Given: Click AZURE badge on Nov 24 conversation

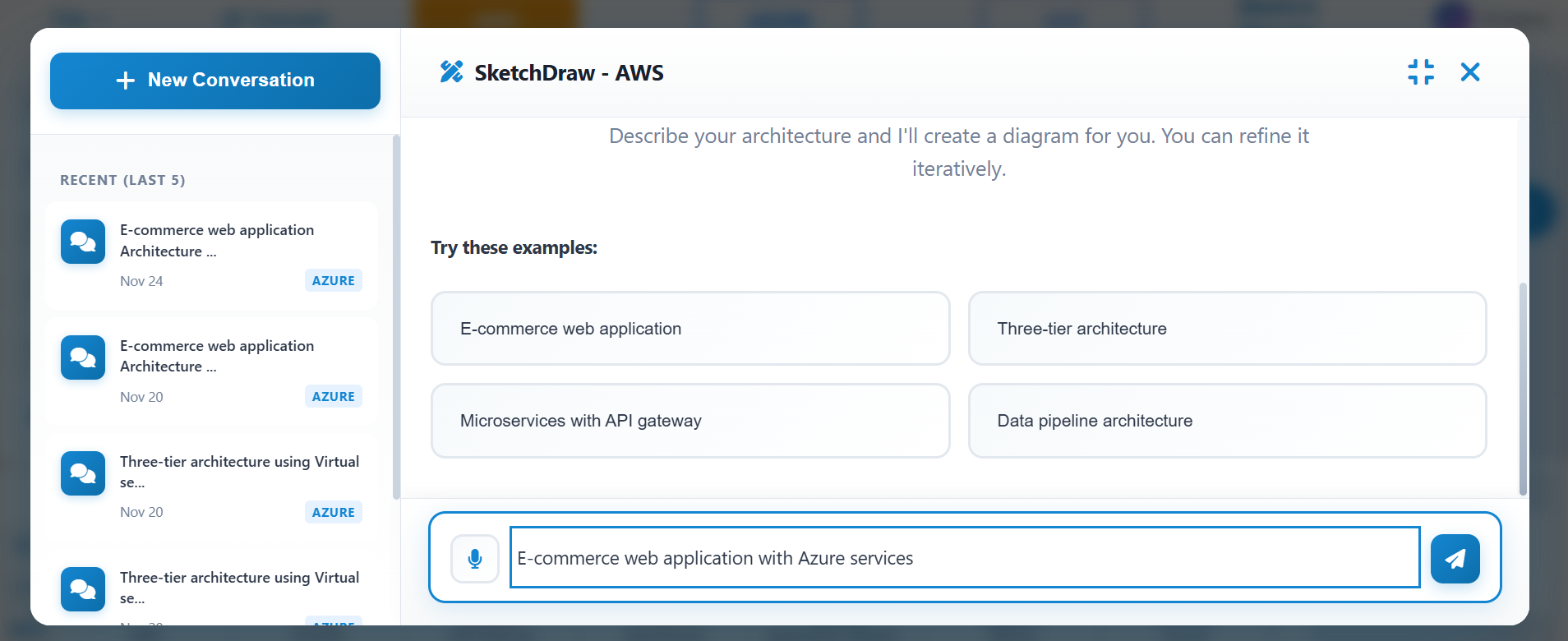Looking at the screenshot, I should coord(334,280).
